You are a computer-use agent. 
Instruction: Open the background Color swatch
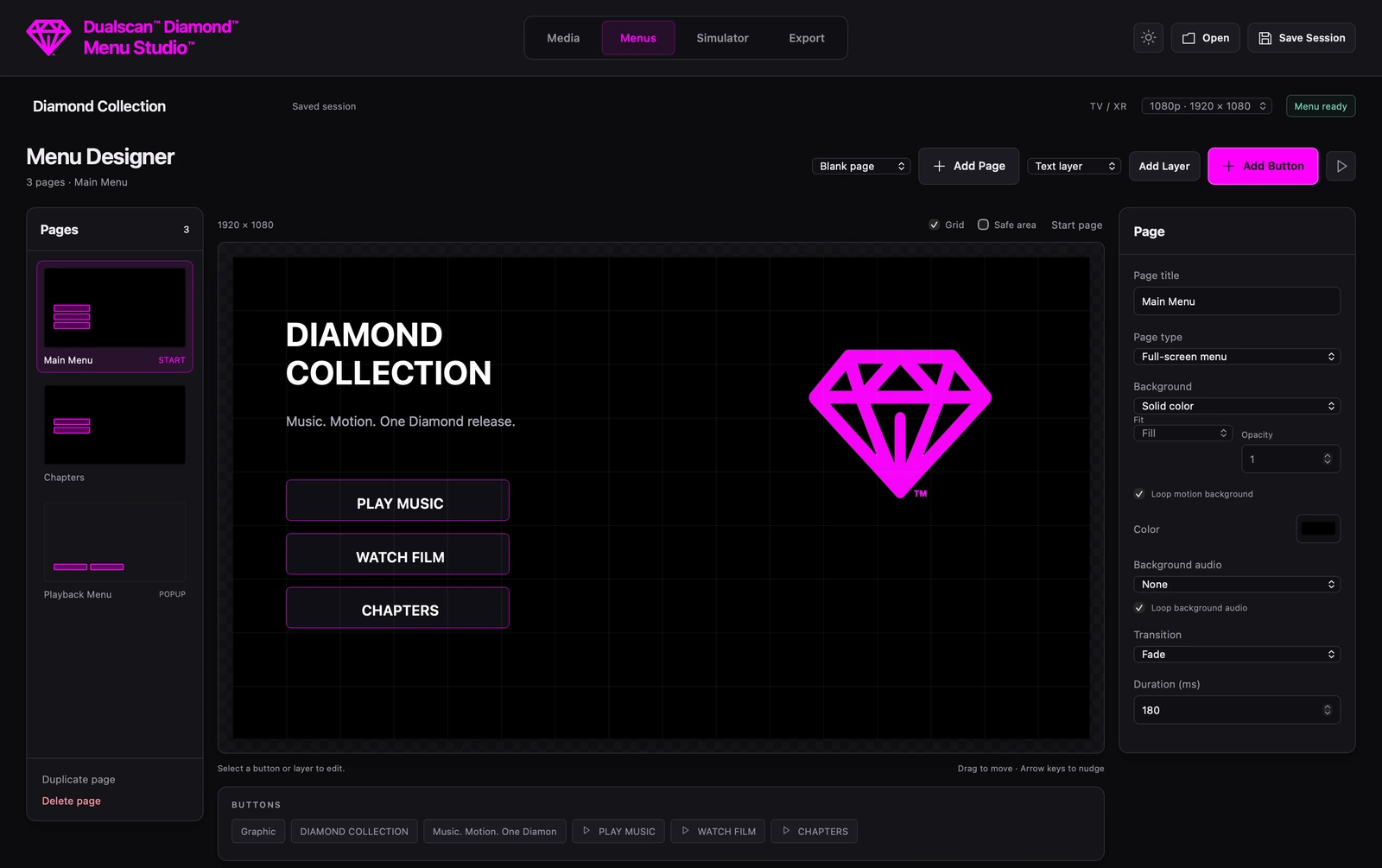click(x=1318, y=529)
